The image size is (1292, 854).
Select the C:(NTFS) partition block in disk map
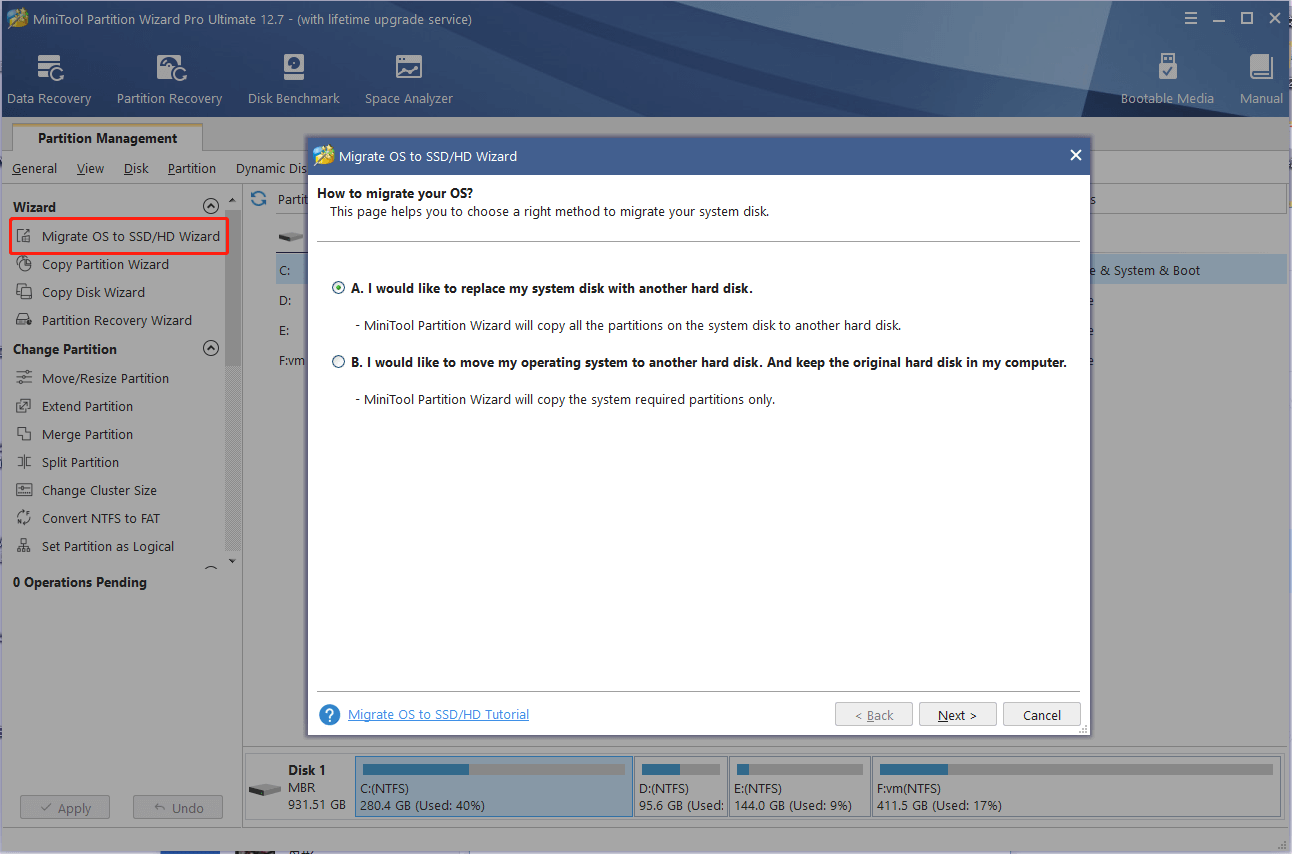click(493, 787)
